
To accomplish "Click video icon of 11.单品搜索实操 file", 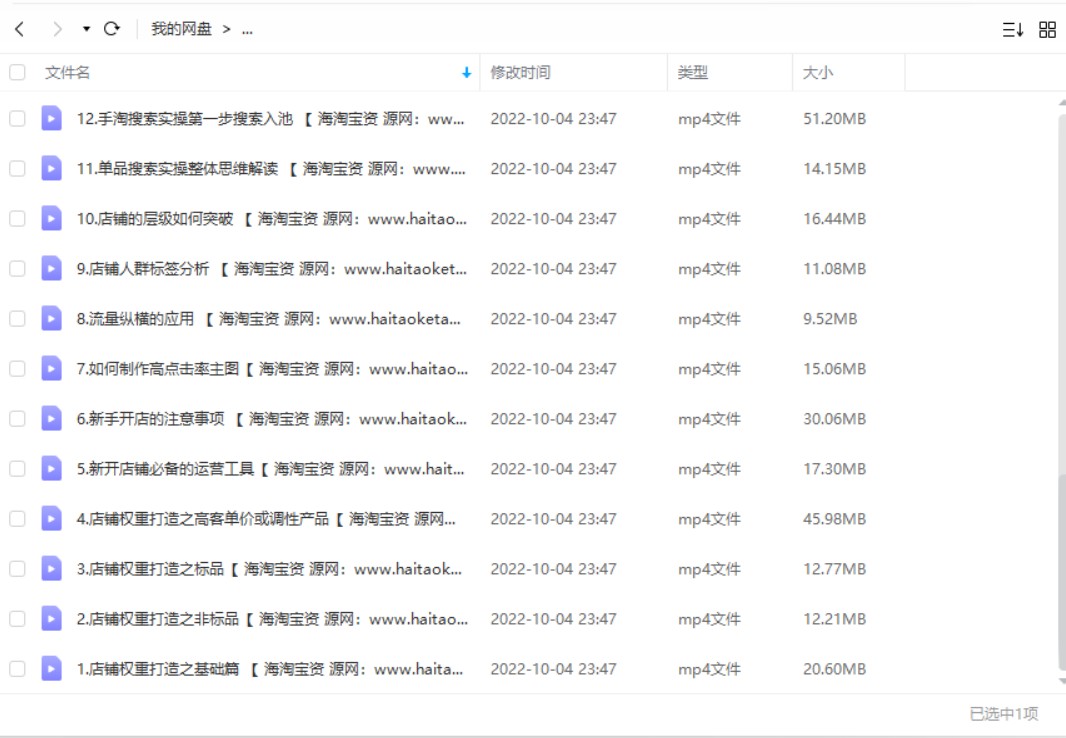I will 52,169.
